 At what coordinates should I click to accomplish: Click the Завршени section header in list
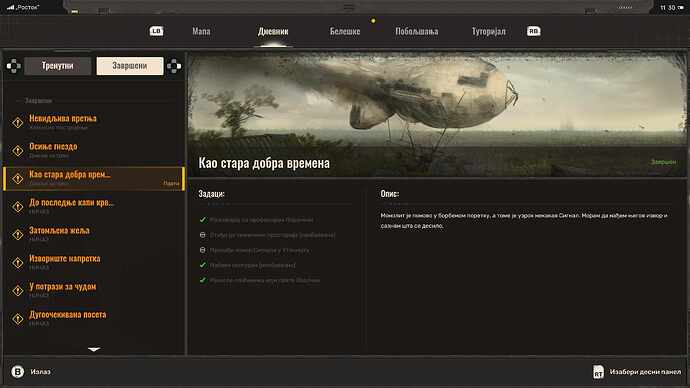click(38, 101)
